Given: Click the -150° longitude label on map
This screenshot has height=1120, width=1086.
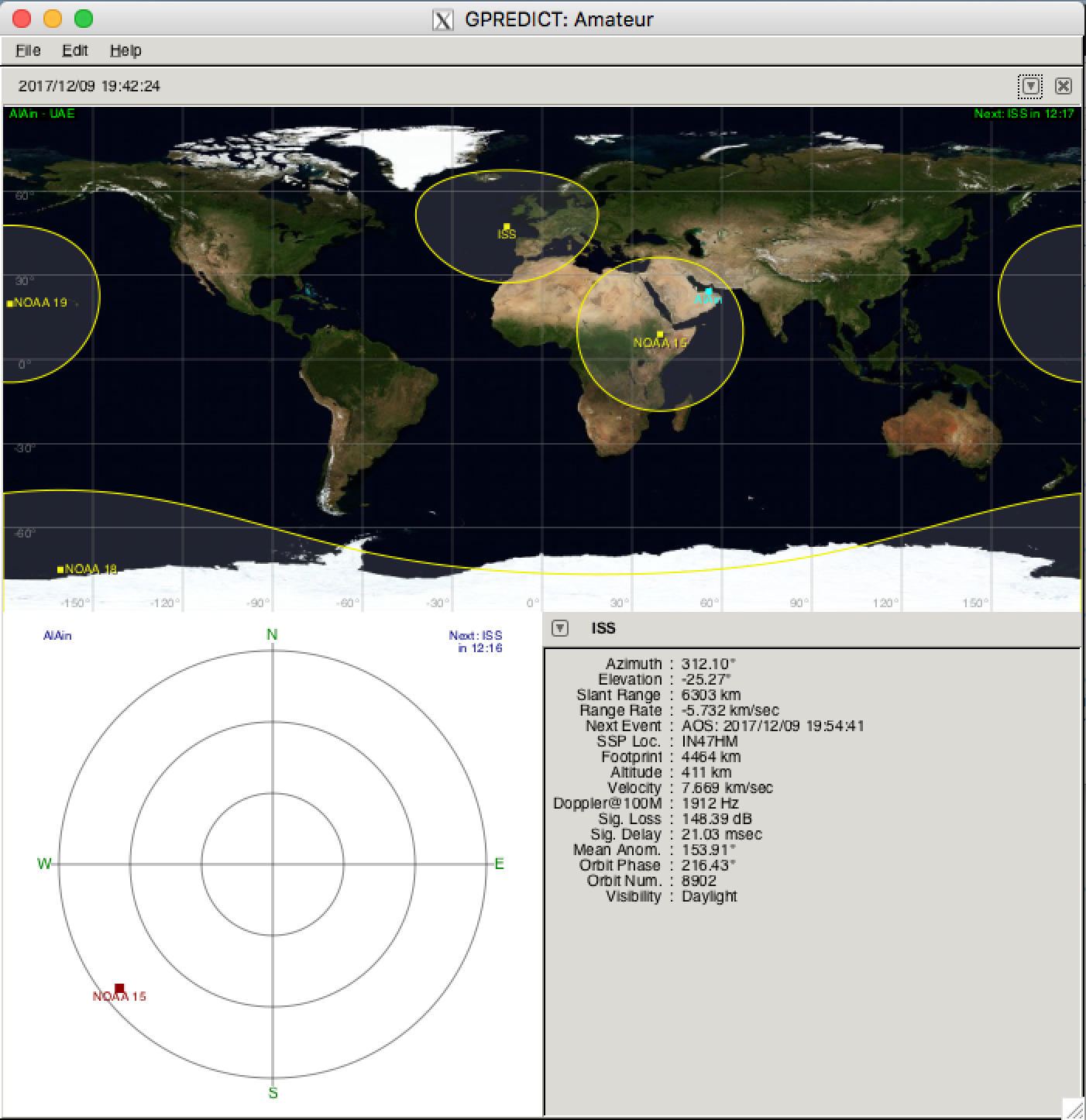Looking at the screenshot, I should [75, 603].
